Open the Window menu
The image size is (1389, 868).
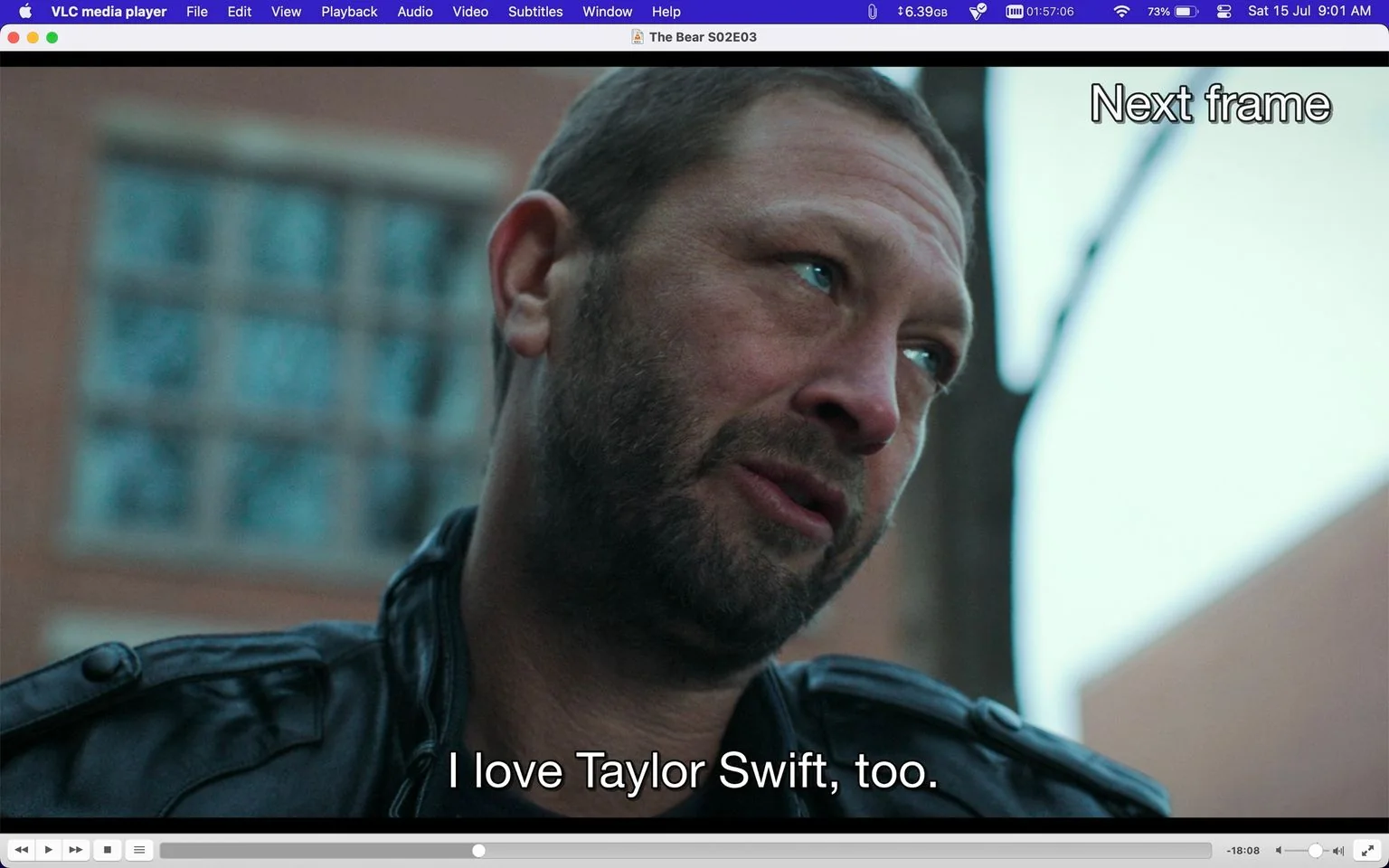(607, 12)
